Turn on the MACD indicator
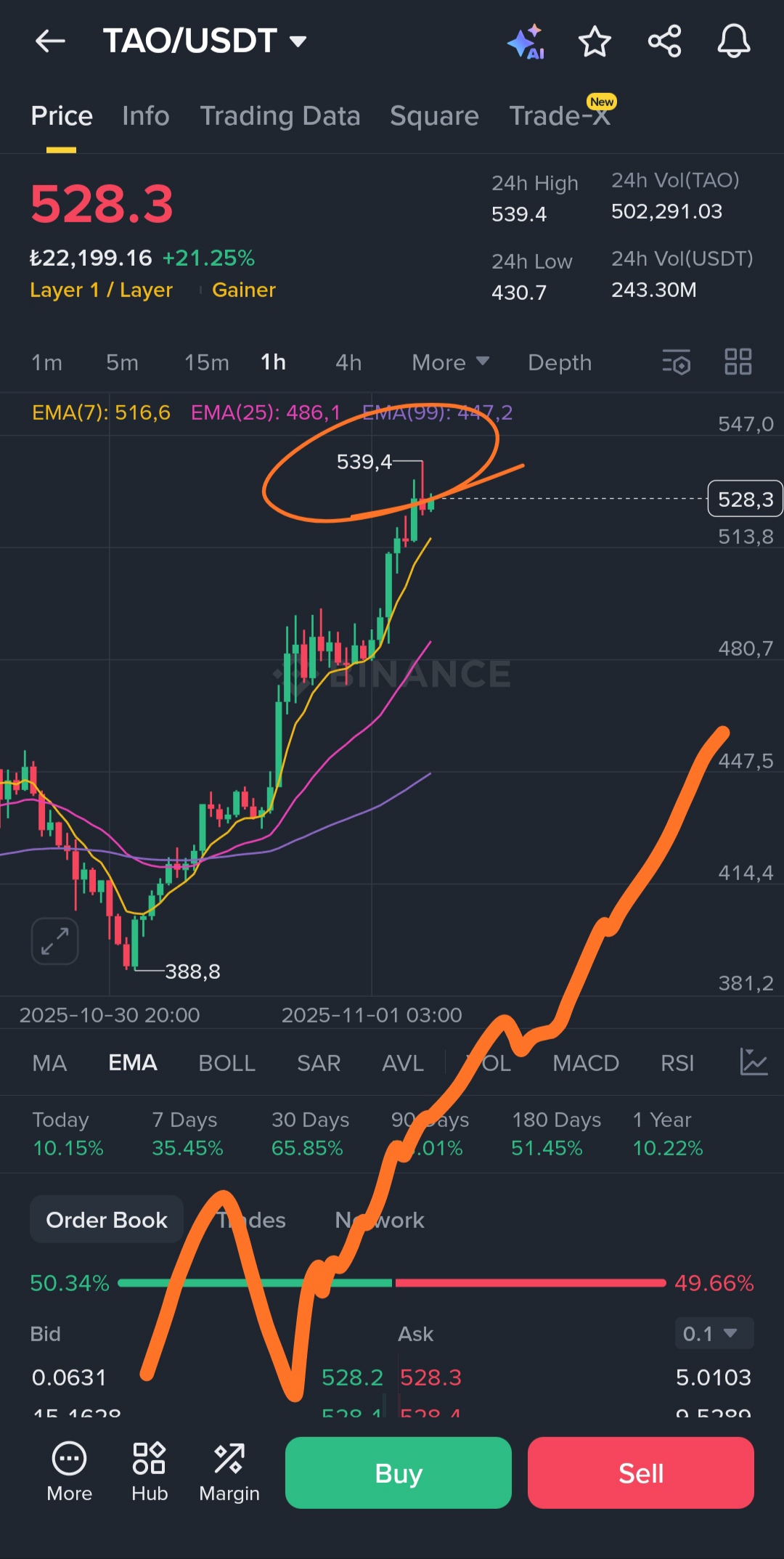The image size is (784, 1559). click(x=585, y=1063)
